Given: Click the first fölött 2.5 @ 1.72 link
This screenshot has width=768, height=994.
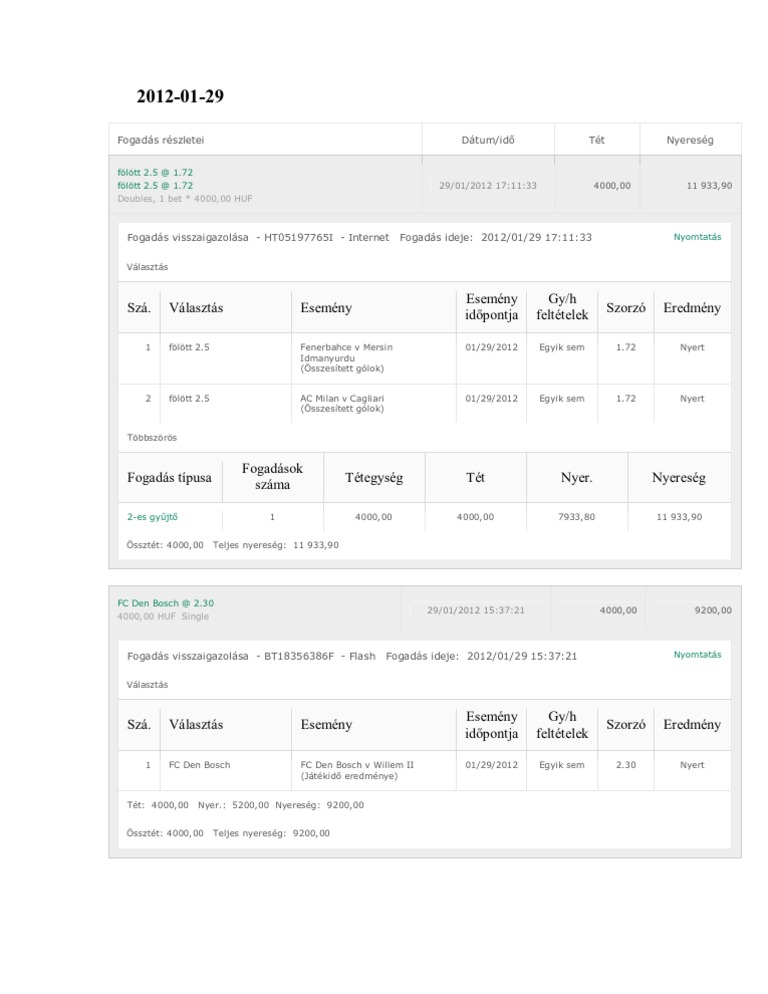Looking at the screenshot, I should [155, 172].
